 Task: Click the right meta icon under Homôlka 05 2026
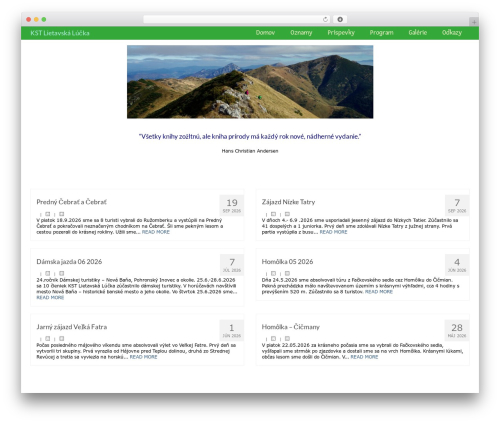tap(287, 273)
